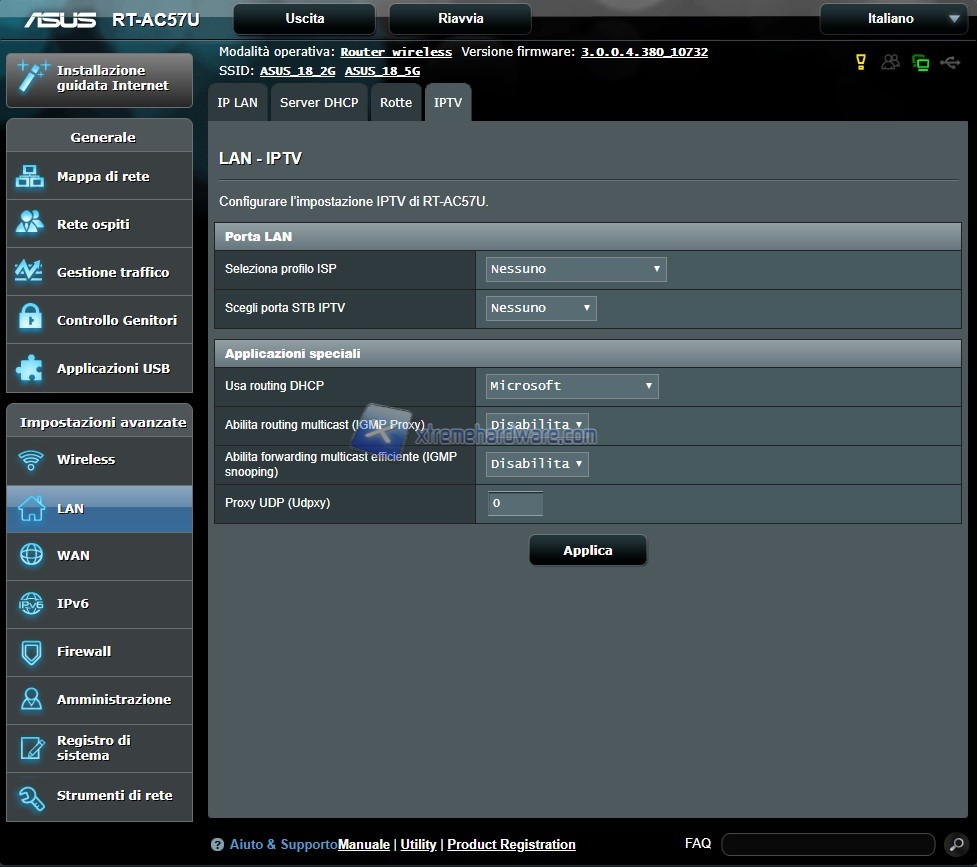This screenshot has height=867, width=977.
Task: Select the Controllo Genitori padlock icon
Action: pyautogui.click(x=30, y=320)
